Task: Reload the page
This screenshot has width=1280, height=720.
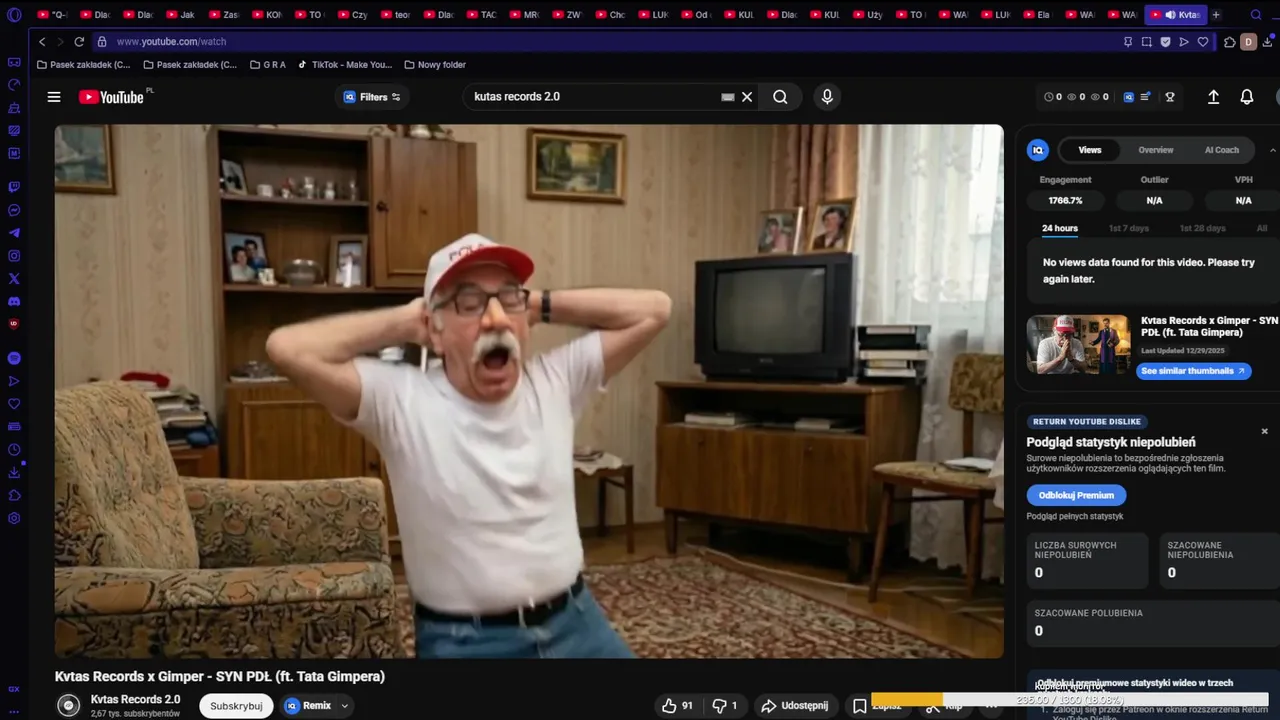Action: click(79, 42)
